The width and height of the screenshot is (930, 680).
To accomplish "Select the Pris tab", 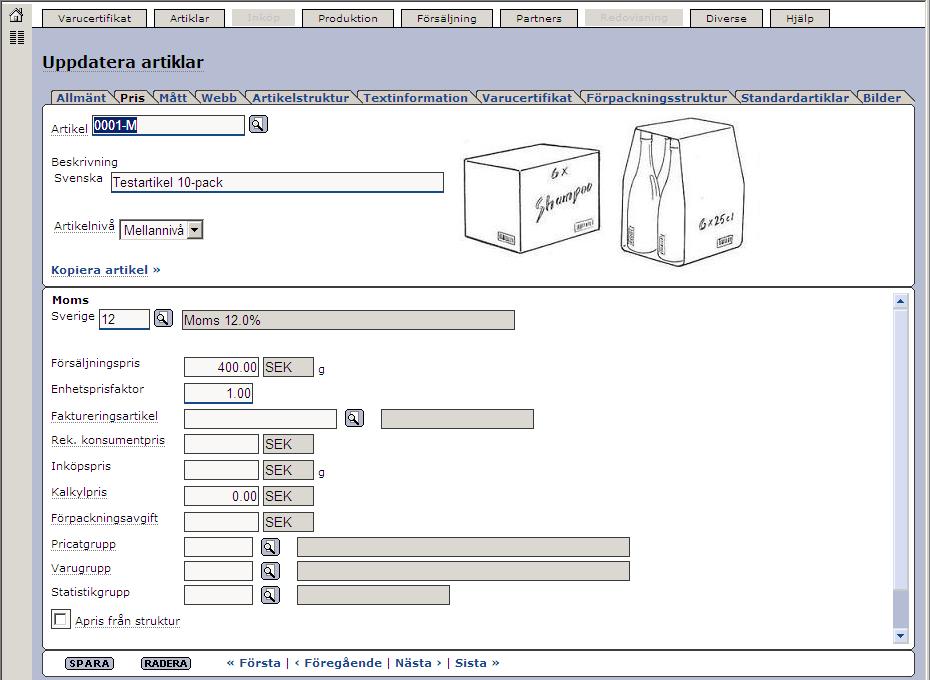I will pos(132,98).
